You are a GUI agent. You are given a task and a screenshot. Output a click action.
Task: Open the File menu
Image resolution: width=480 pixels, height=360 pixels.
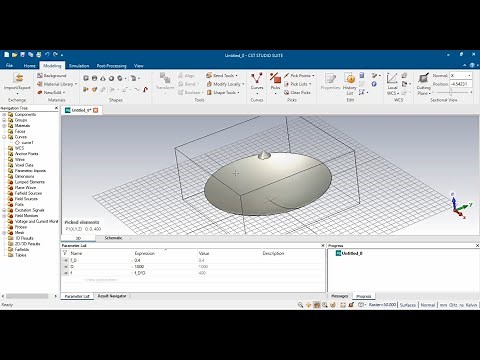pos(9,66)
